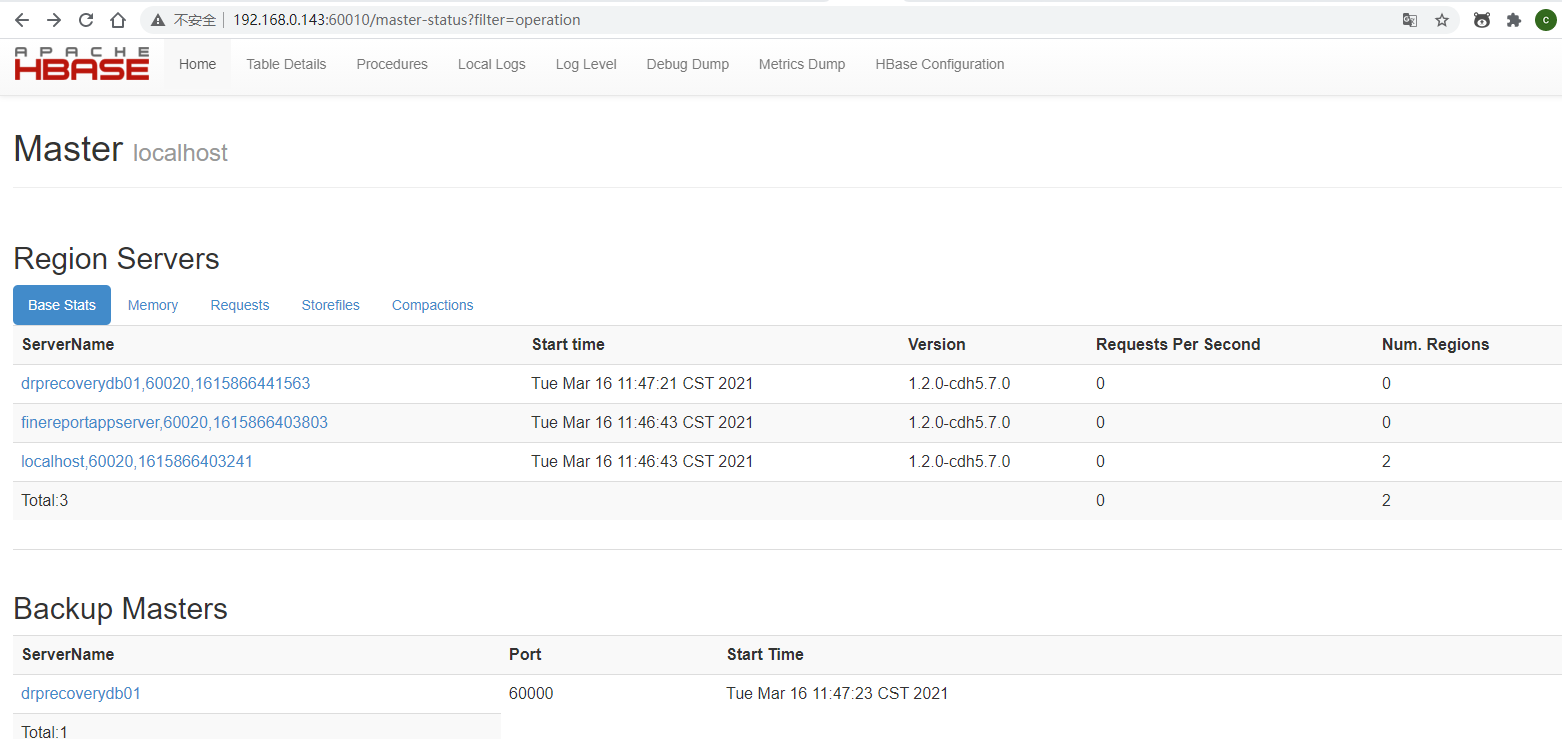Open the extensions puzzle icon
This screenshot has width=1562, height=739.
coord(1514,20)
